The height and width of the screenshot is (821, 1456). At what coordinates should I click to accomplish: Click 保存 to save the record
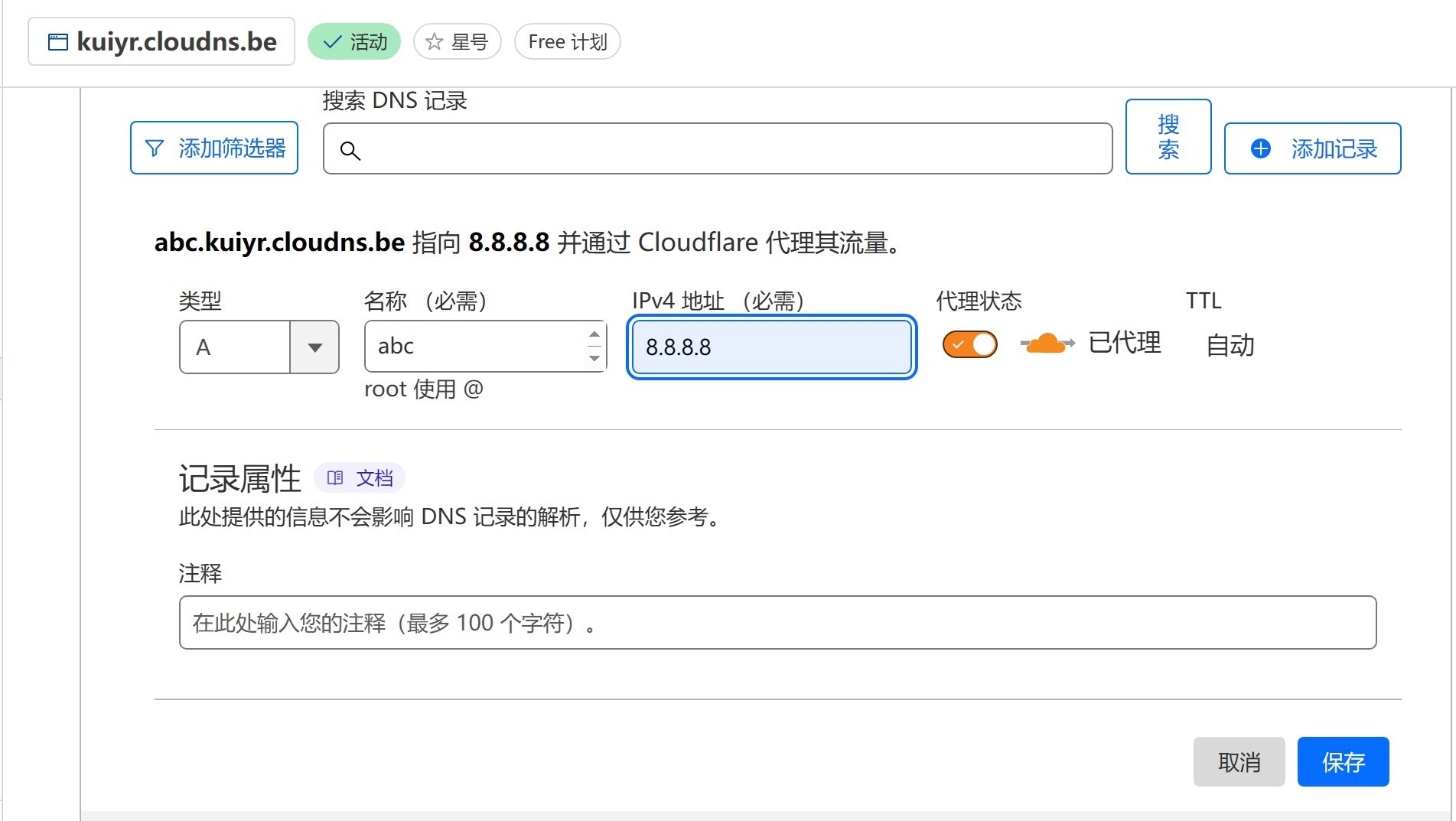tap(1343, 761)
